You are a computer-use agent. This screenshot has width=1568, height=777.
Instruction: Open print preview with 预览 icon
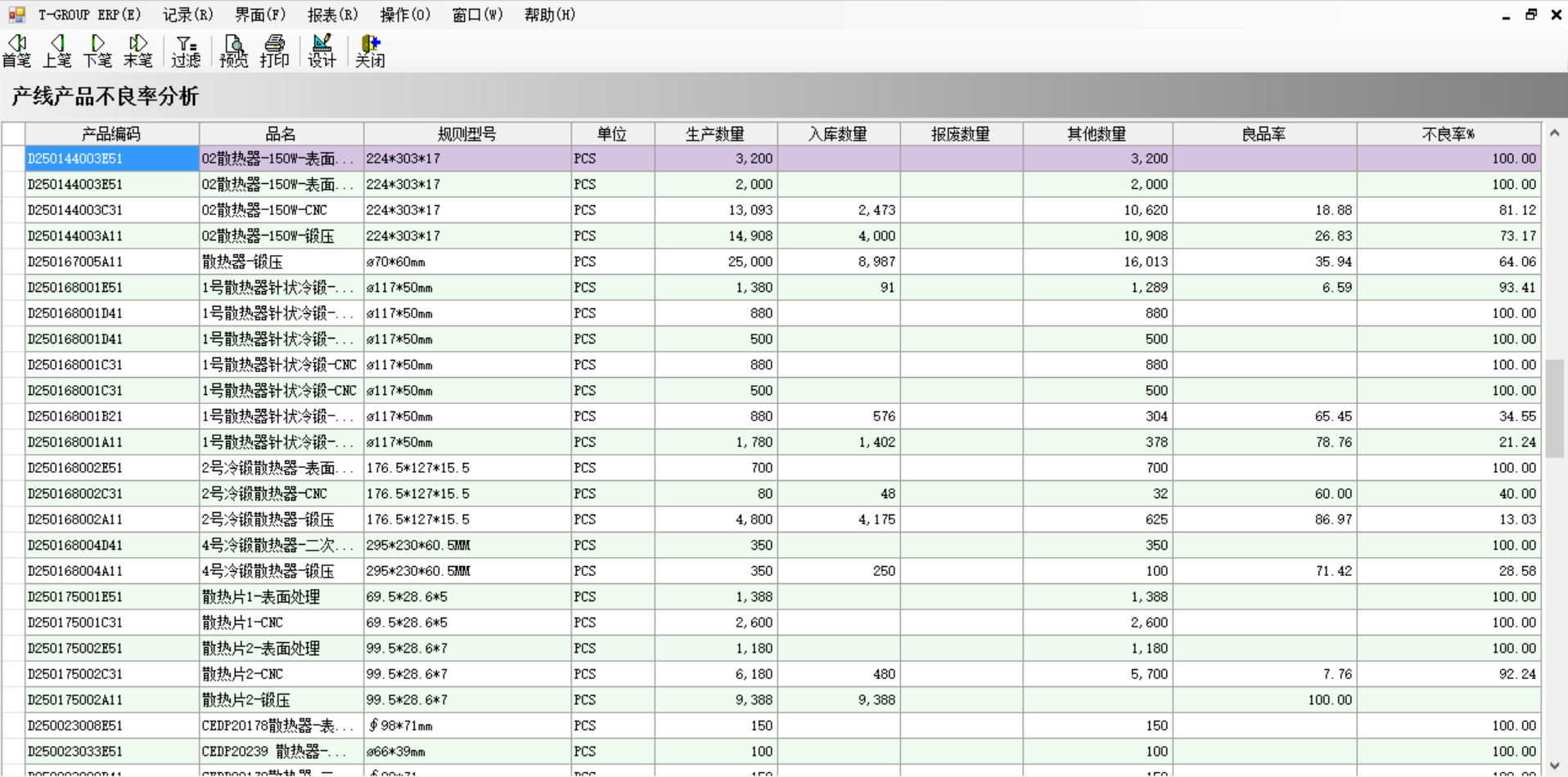click(x=234, y=51)
